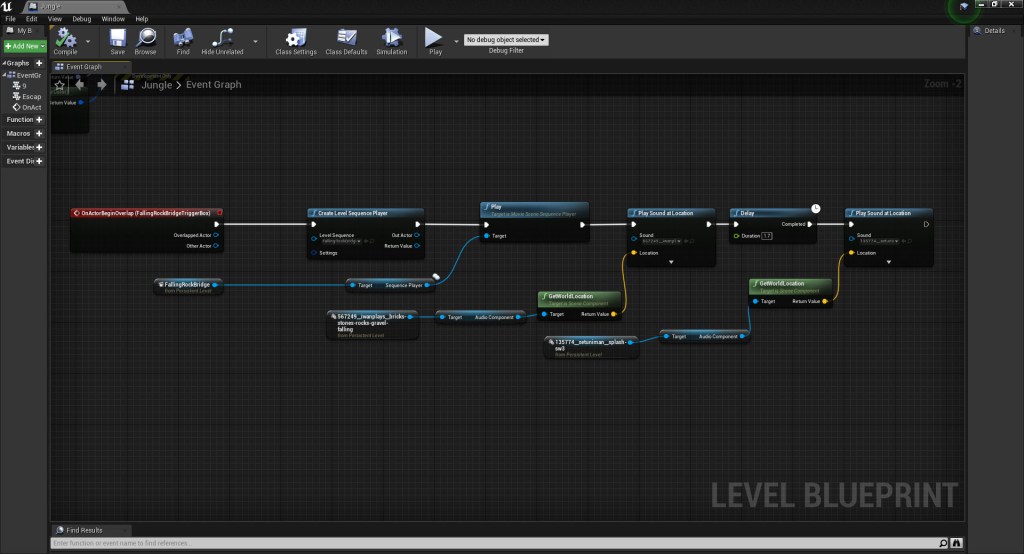Viewport: 1024px width, 554px height.
Task: Collapse the Graphs section in My Blueprint
Action: [x=4, y=63]
